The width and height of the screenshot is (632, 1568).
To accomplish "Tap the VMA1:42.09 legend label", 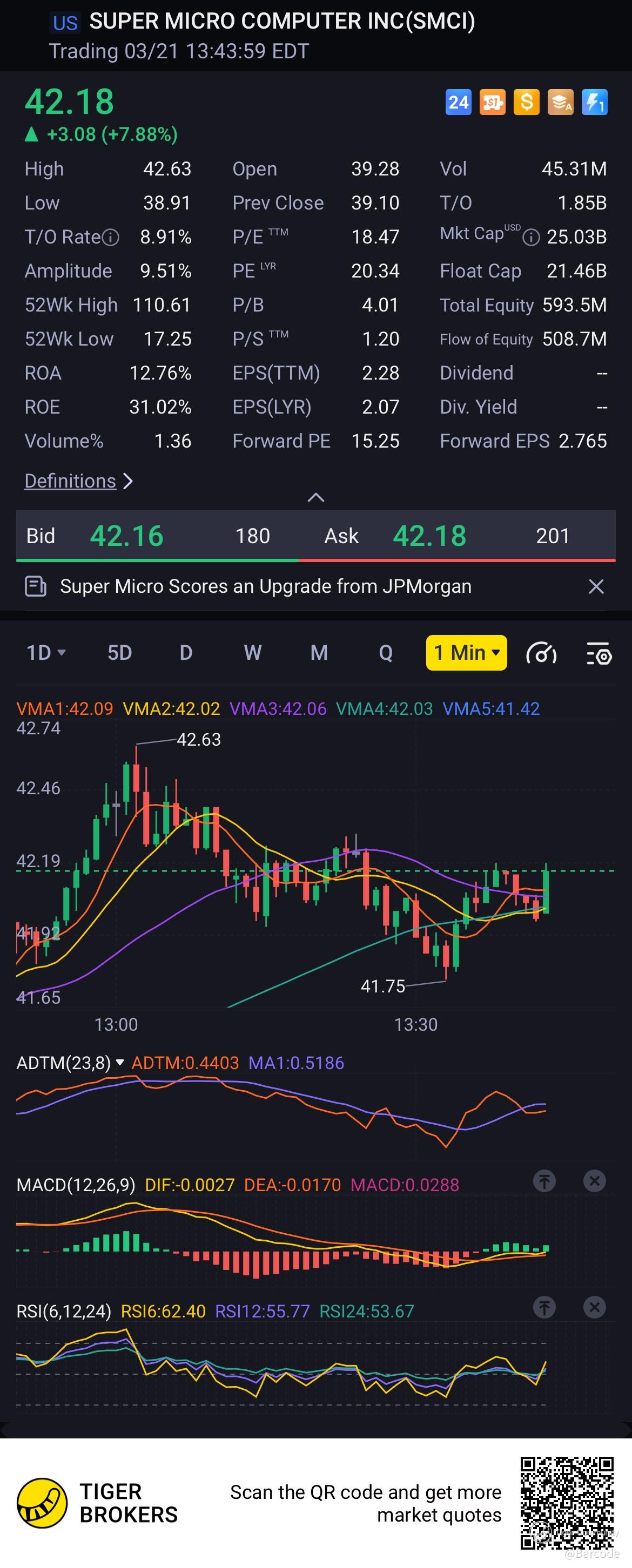I will (64, 708).
